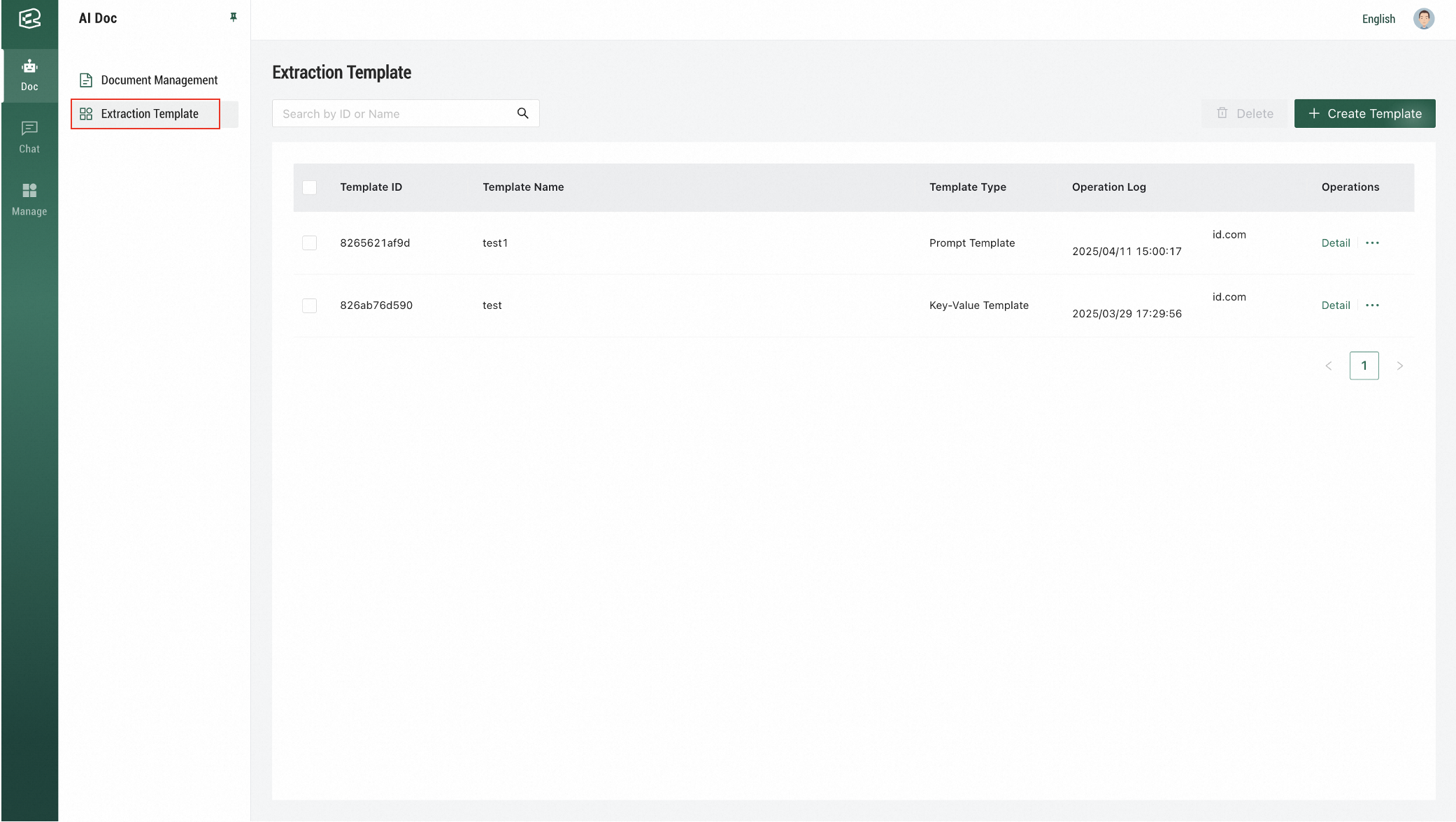Image resolution: width=1456 pixels, height=822 pixels.
Task: Go to the next page arrow
Action: [x=1399, y=366]
